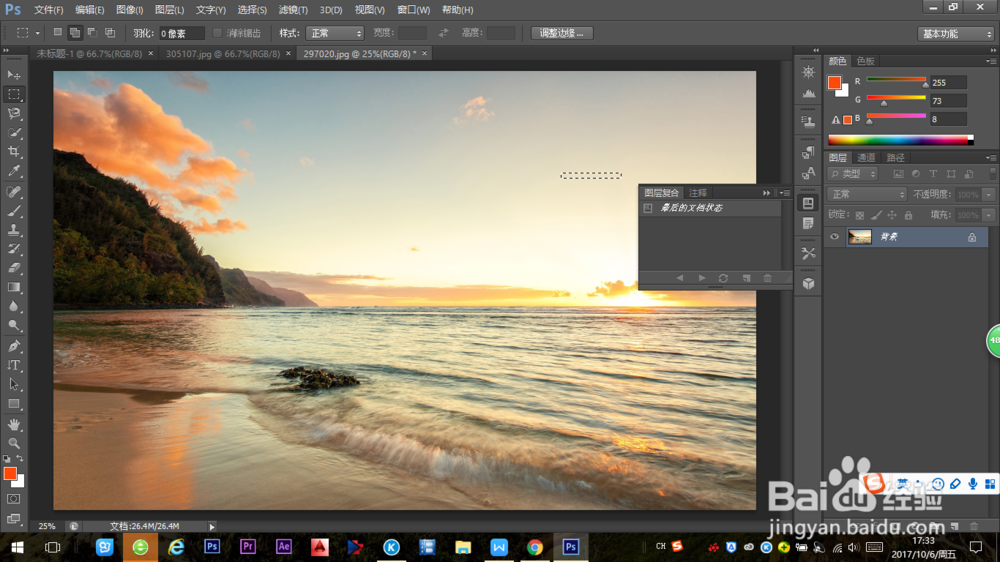Select the Gradient tool

(x=13, y=287)
